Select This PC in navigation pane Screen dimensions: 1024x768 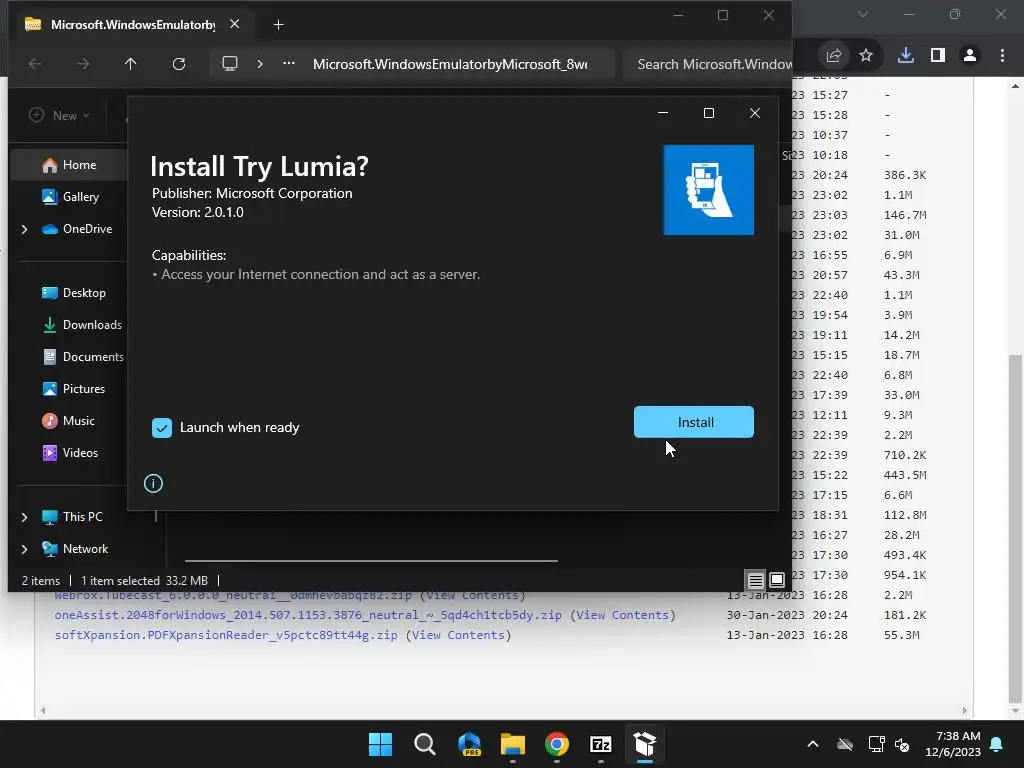pos(72,517)
